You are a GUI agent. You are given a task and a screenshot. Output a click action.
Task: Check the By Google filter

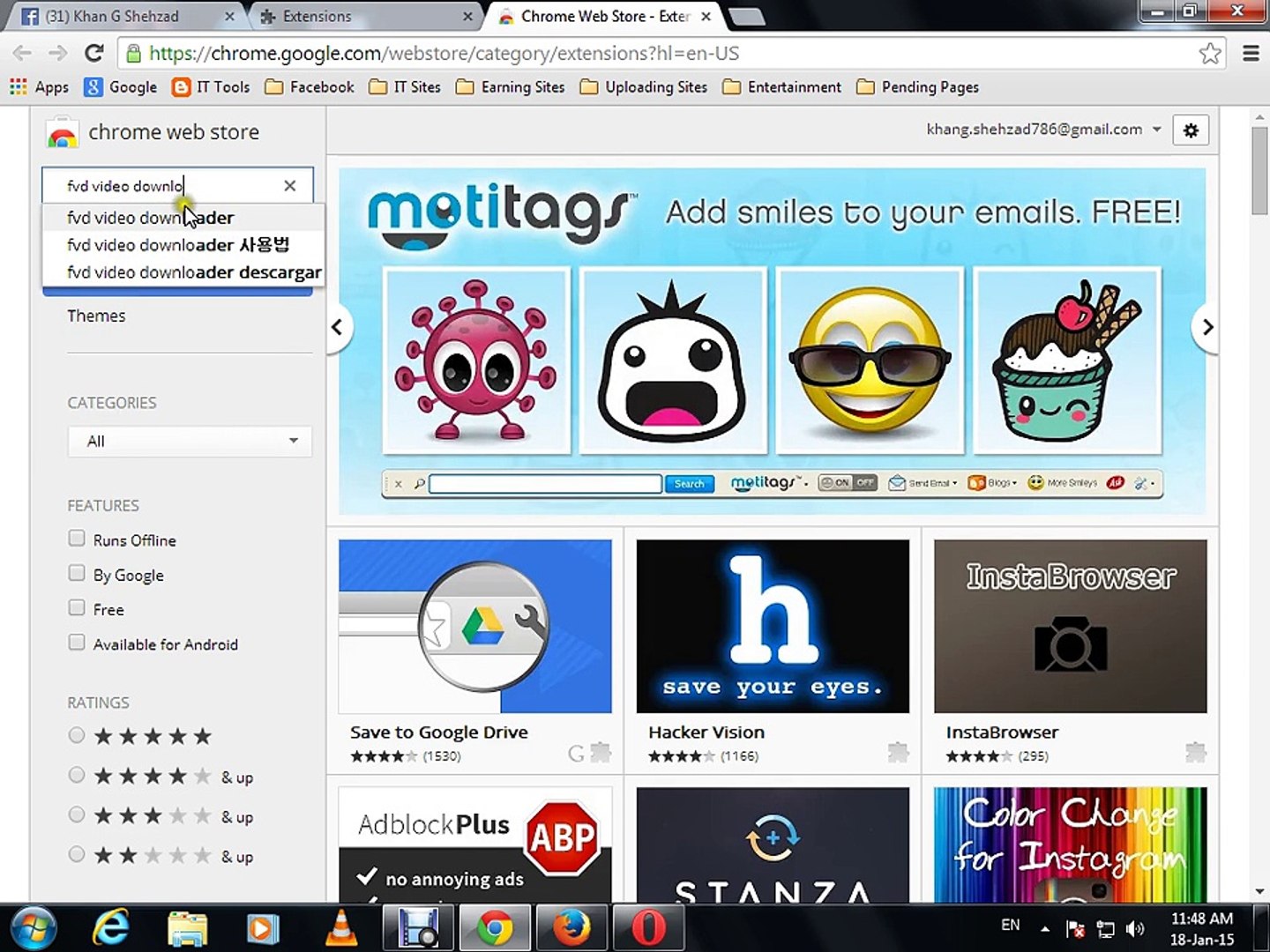[77, 574]
